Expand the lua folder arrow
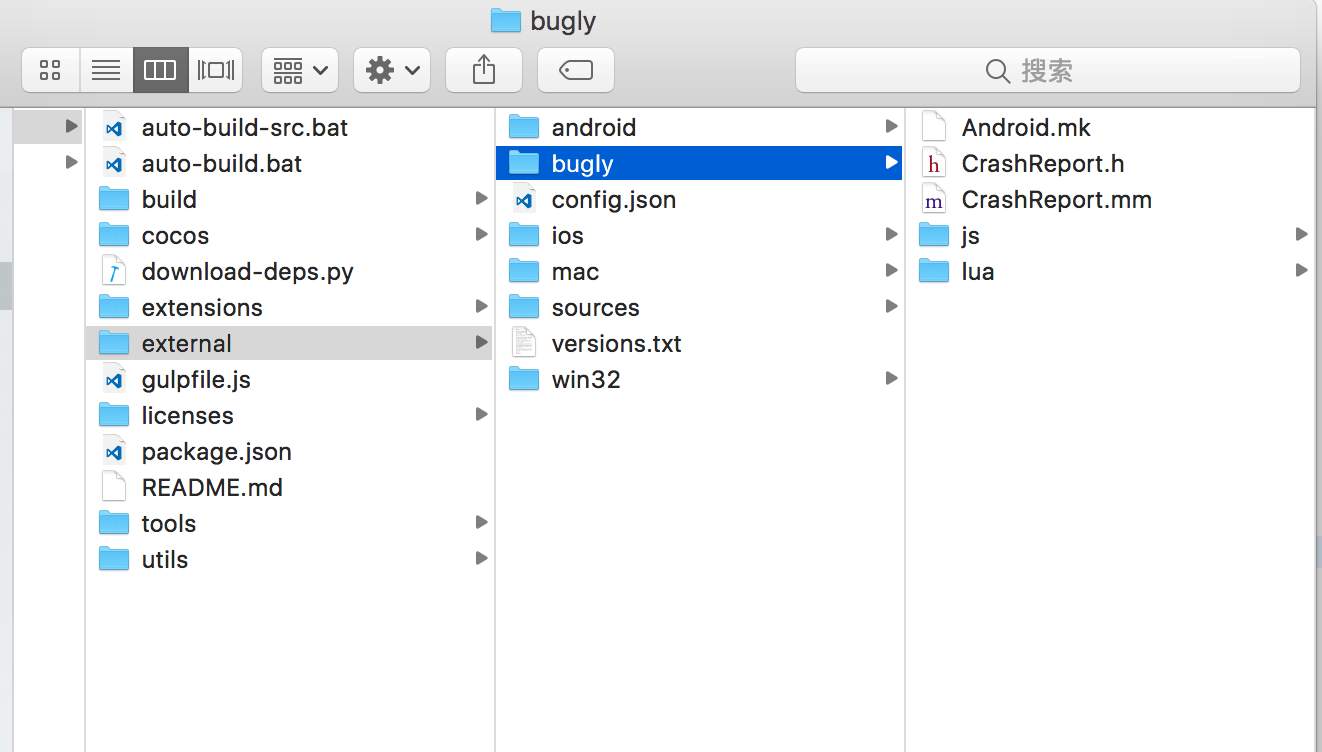Screen dimensions: 1322x752 pos(1301,271)
